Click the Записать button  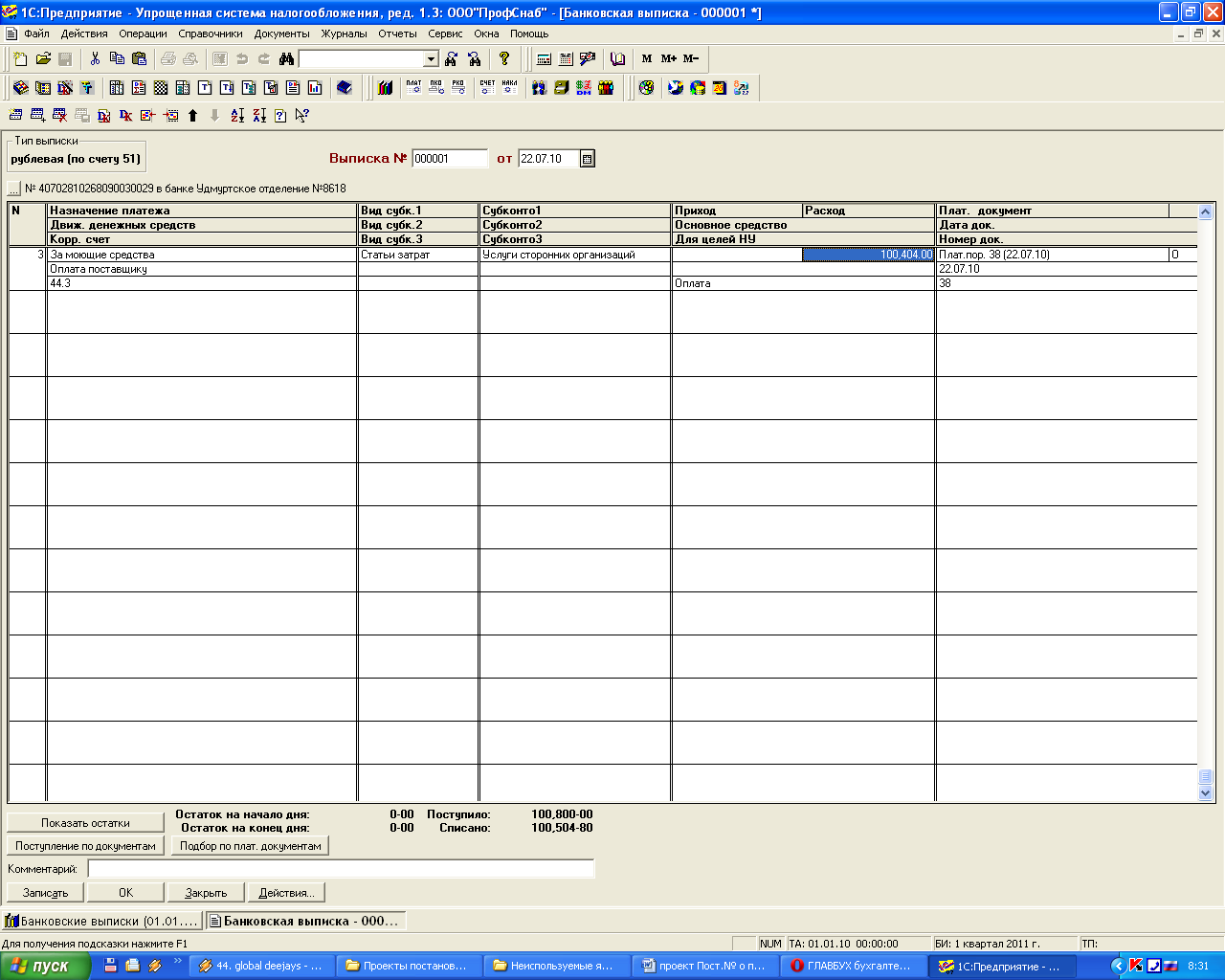point(46,893)
